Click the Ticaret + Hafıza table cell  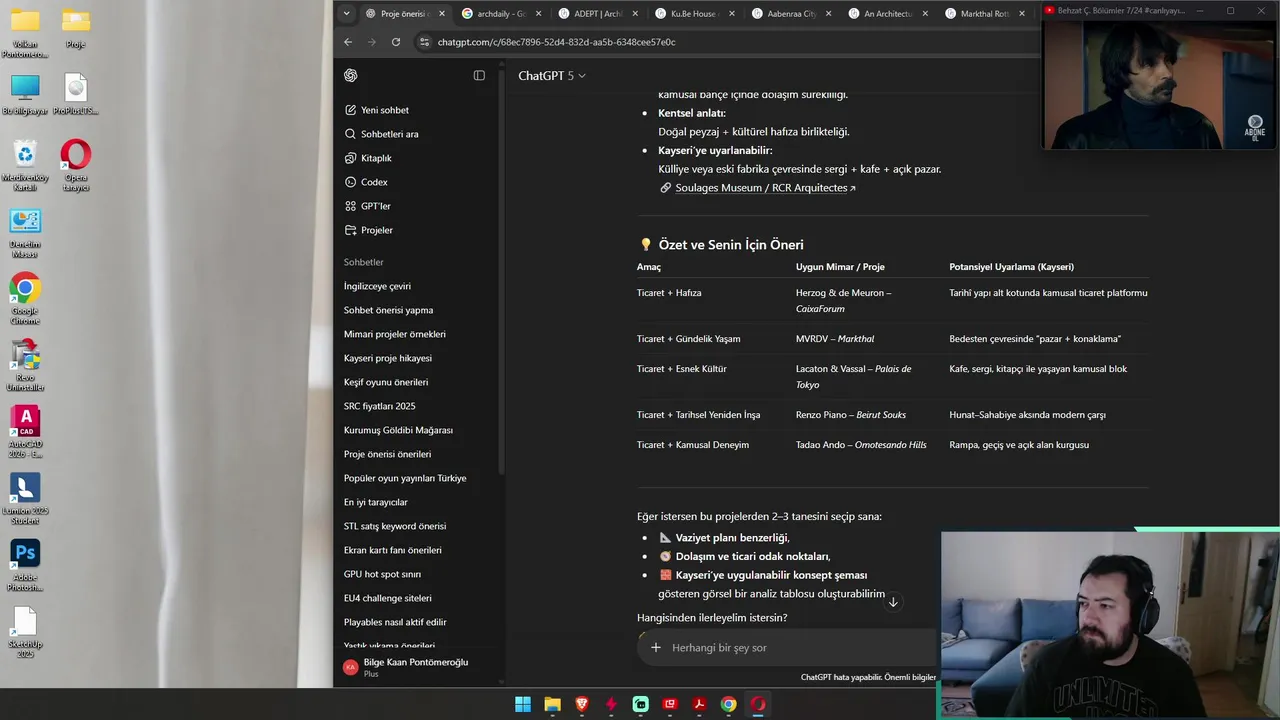point(669,293)
